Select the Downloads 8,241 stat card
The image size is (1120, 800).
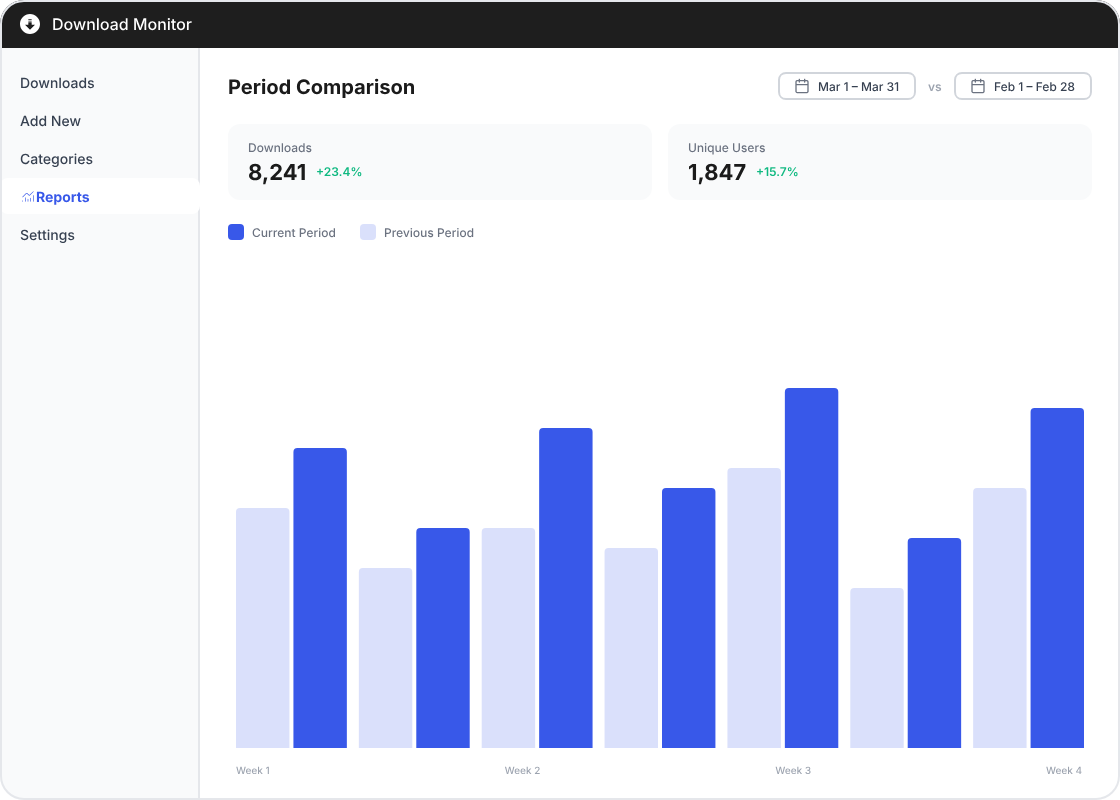(x=439, y=162)
